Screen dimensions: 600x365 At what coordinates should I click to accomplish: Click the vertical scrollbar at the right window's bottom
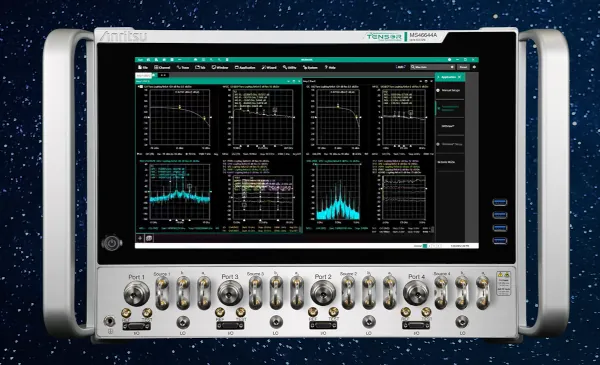pyautogui.click(x=433, y=229)
